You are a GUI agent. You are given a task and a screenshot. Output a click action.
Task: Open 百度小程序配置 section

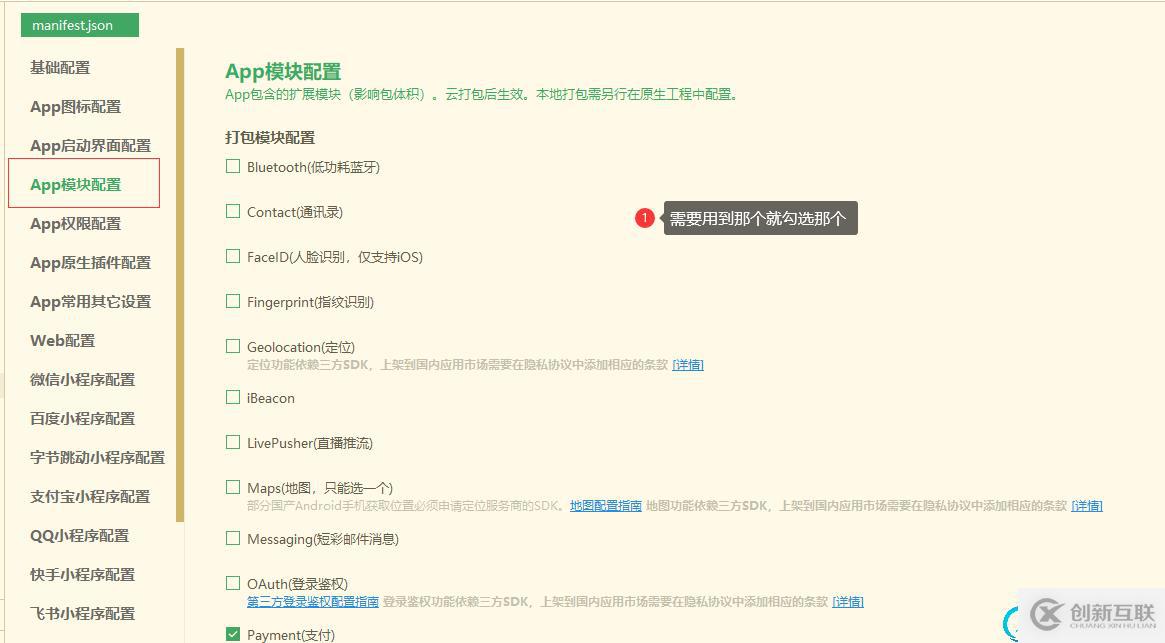pyautogui.click(x=82, y=419)
